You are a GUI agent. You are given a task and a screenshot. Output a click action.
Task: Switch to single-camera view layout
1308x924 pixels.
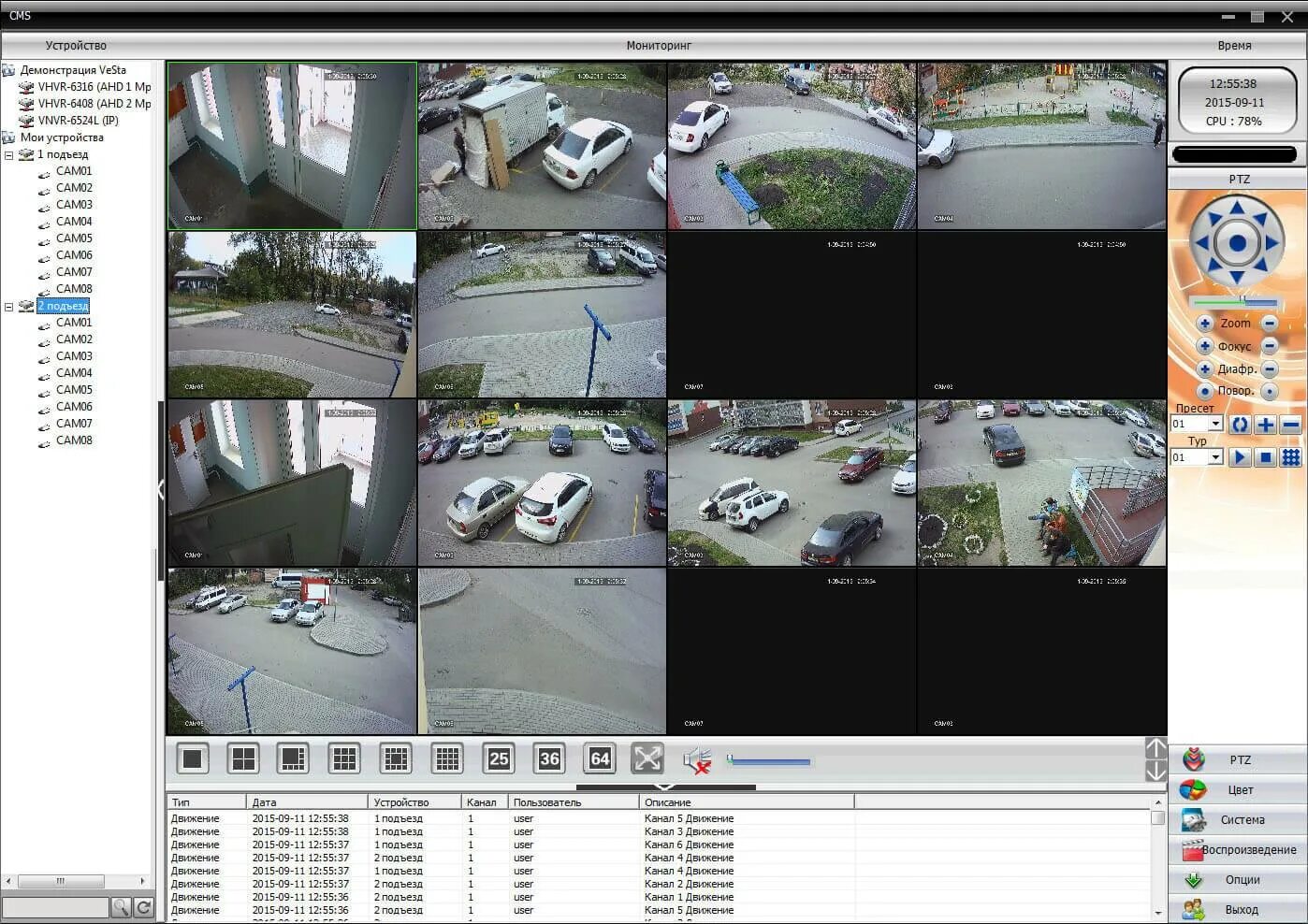click(x=193, y=758)
